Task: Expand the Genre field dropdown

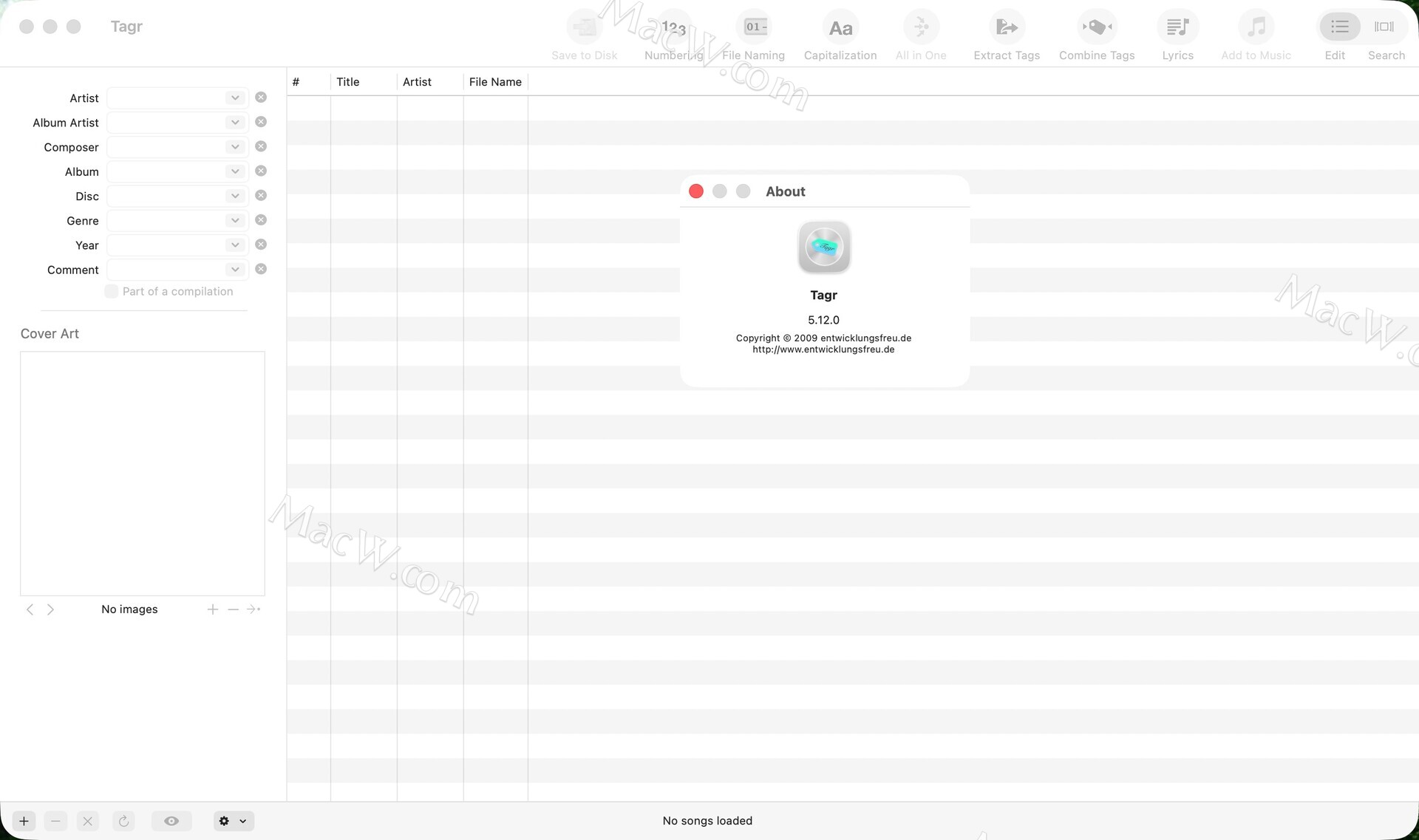Action: tap(234, 220)
